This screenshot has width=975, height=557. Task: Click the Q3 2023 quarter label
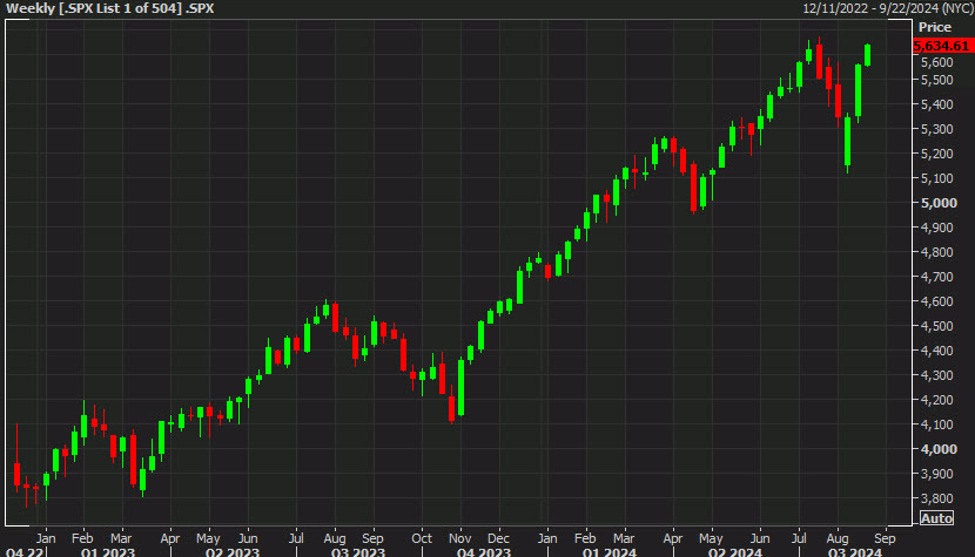click(x=358, y=552)
